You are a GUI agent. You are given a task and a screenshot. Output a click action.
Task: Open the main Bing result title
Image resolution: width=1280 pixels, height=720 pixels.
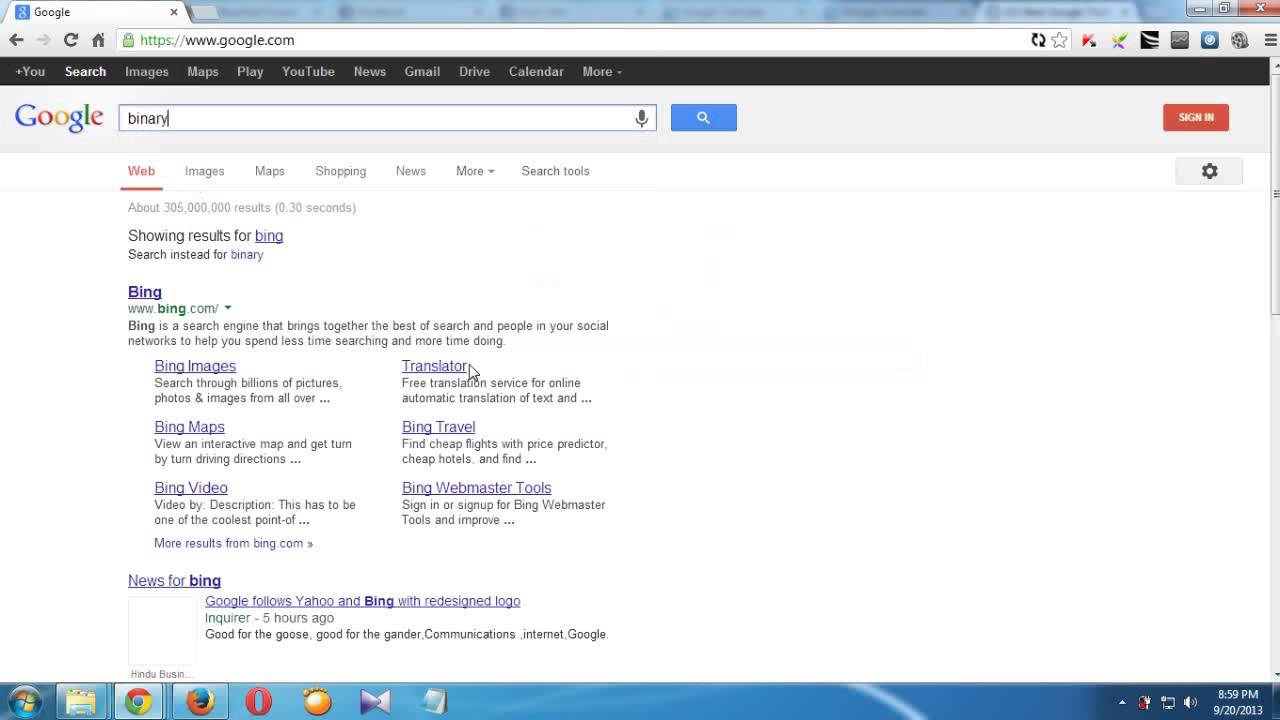click(144, 292)
